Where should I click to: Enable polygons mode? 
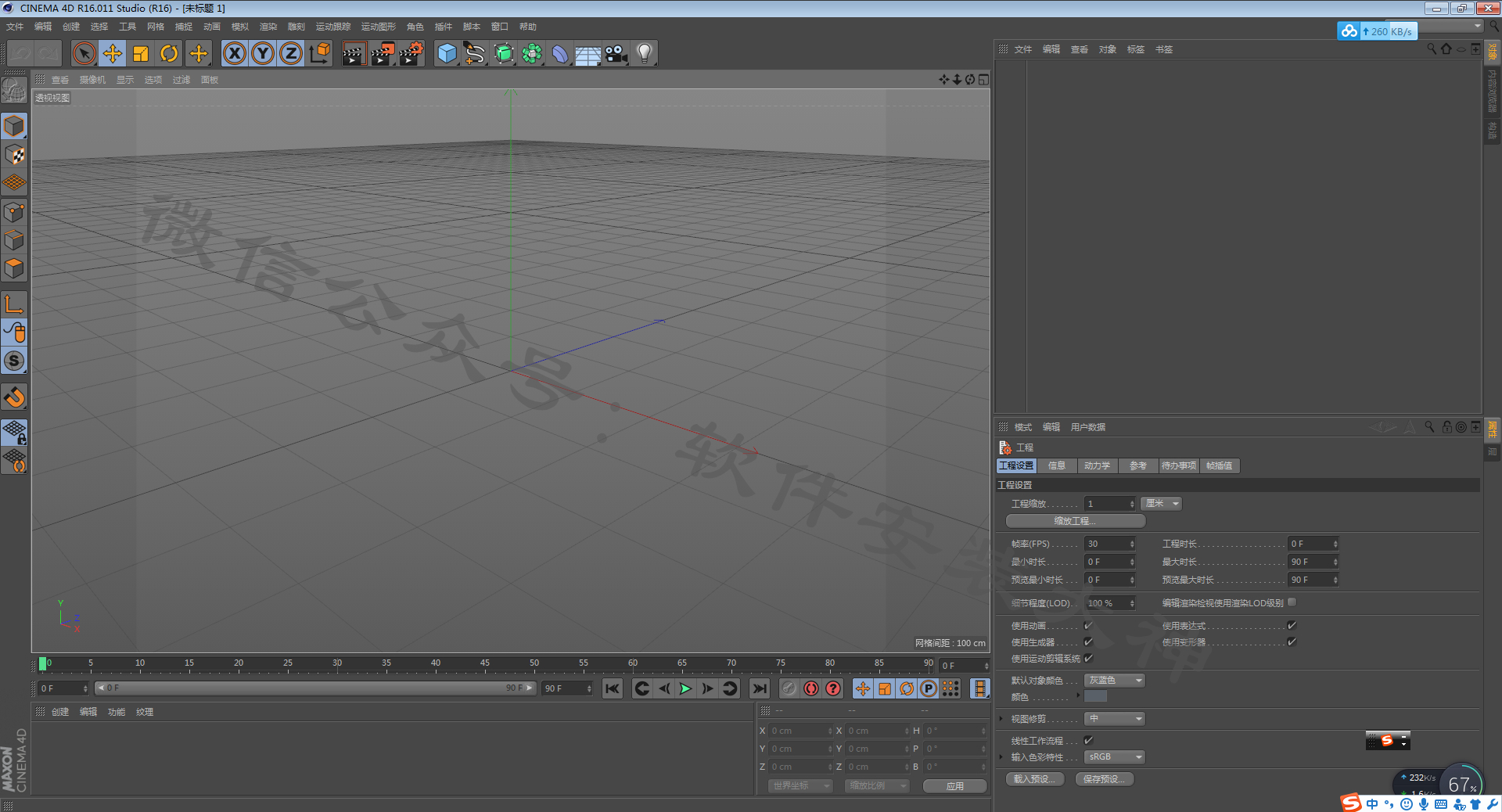click(14, 268)
